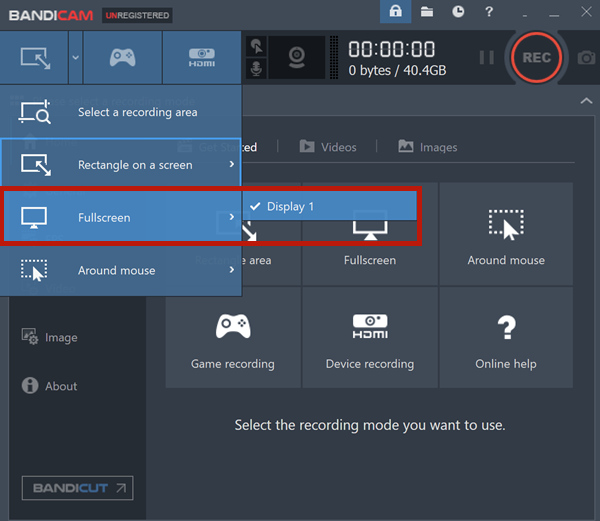Click the lock icon in title bar
The width and height of the screenshot is (600, 521).
[395, 11]
